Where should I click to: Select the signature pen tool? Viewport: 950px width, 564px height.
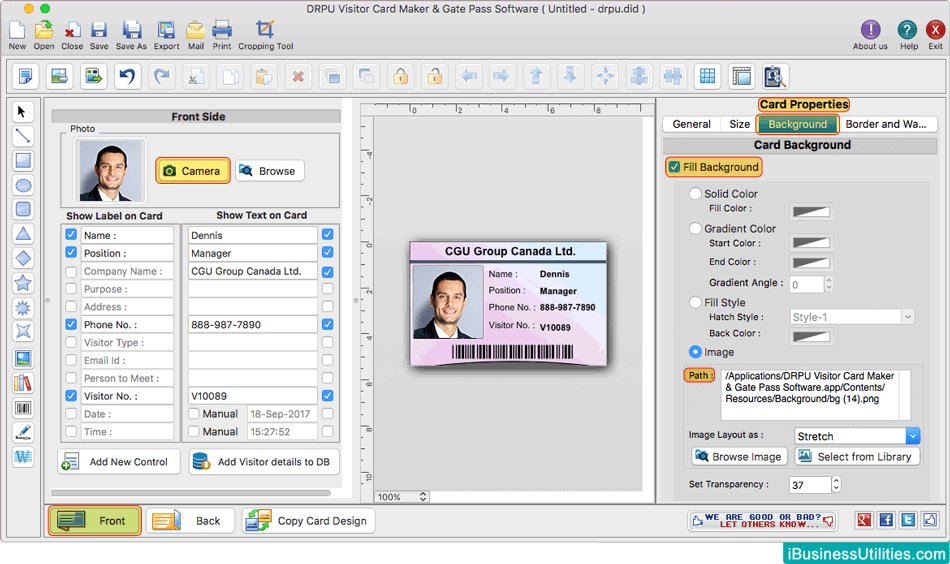point(22,432)
